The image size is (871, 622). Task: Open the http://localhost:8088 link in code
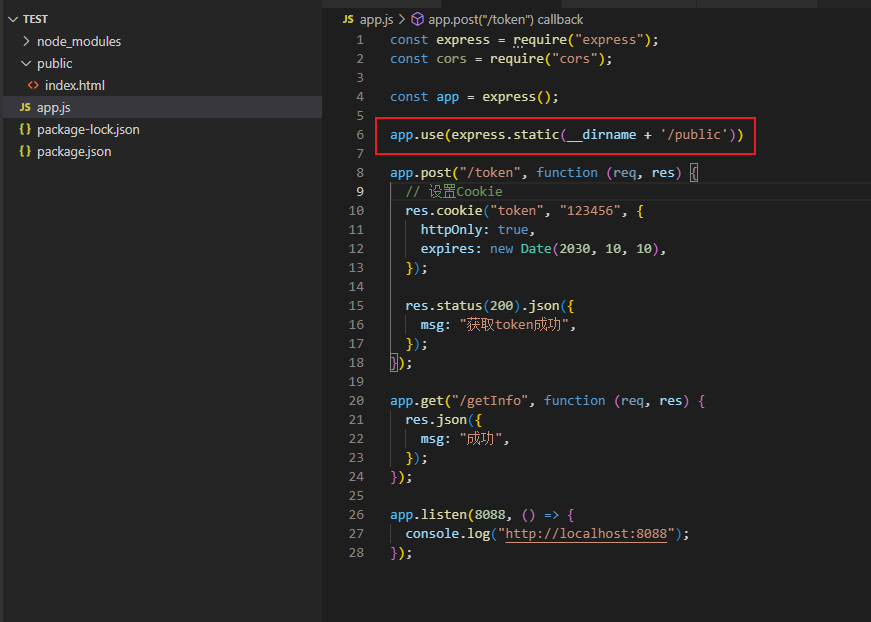pyautogui.click(x=585, y=534)
